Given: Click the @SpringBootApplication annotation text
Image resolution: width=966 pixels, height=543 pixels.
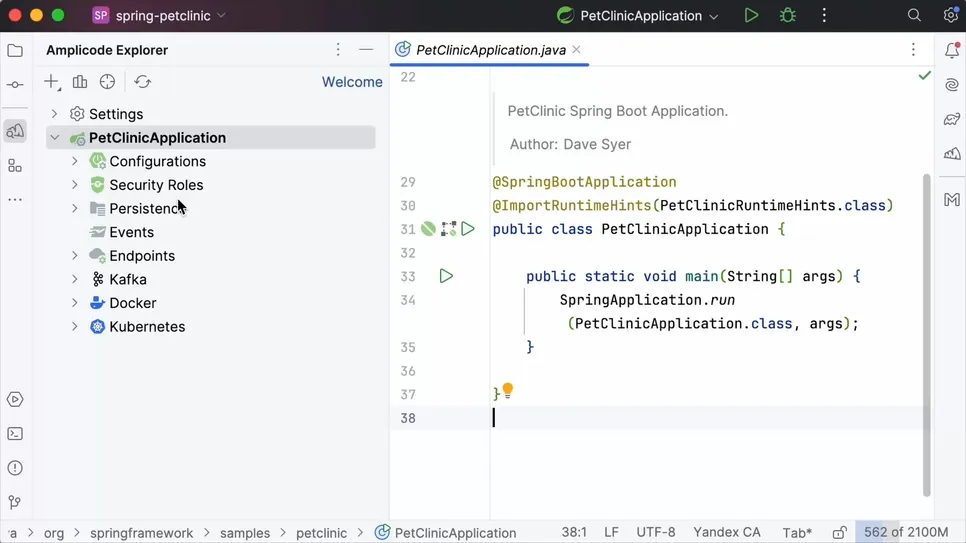Looking at the screenshot, I should pos(584,182).
